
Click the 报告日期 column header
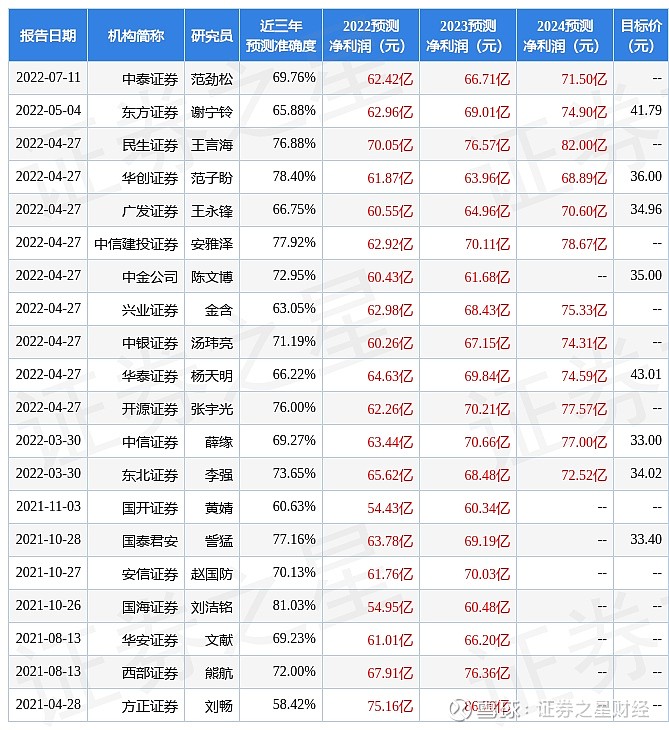48,35
